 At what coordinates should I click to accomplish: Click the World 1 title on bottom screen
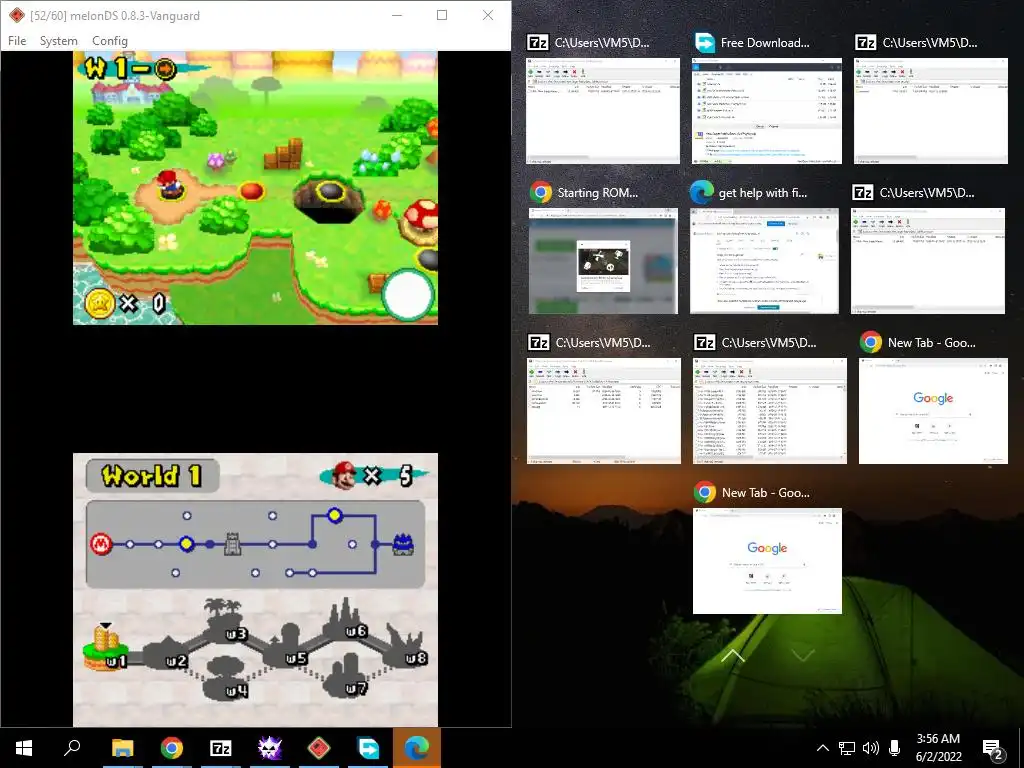pos(152,475)
